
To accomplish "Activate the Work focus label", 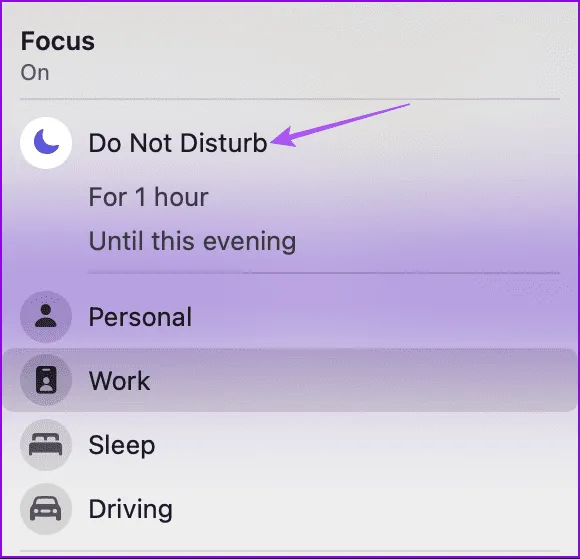I will click(x=119, y=380).
